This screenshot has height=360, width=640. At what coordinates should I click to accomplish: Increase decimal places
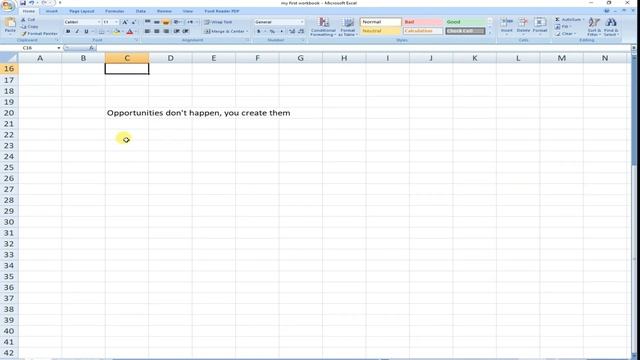click(291, 31)
